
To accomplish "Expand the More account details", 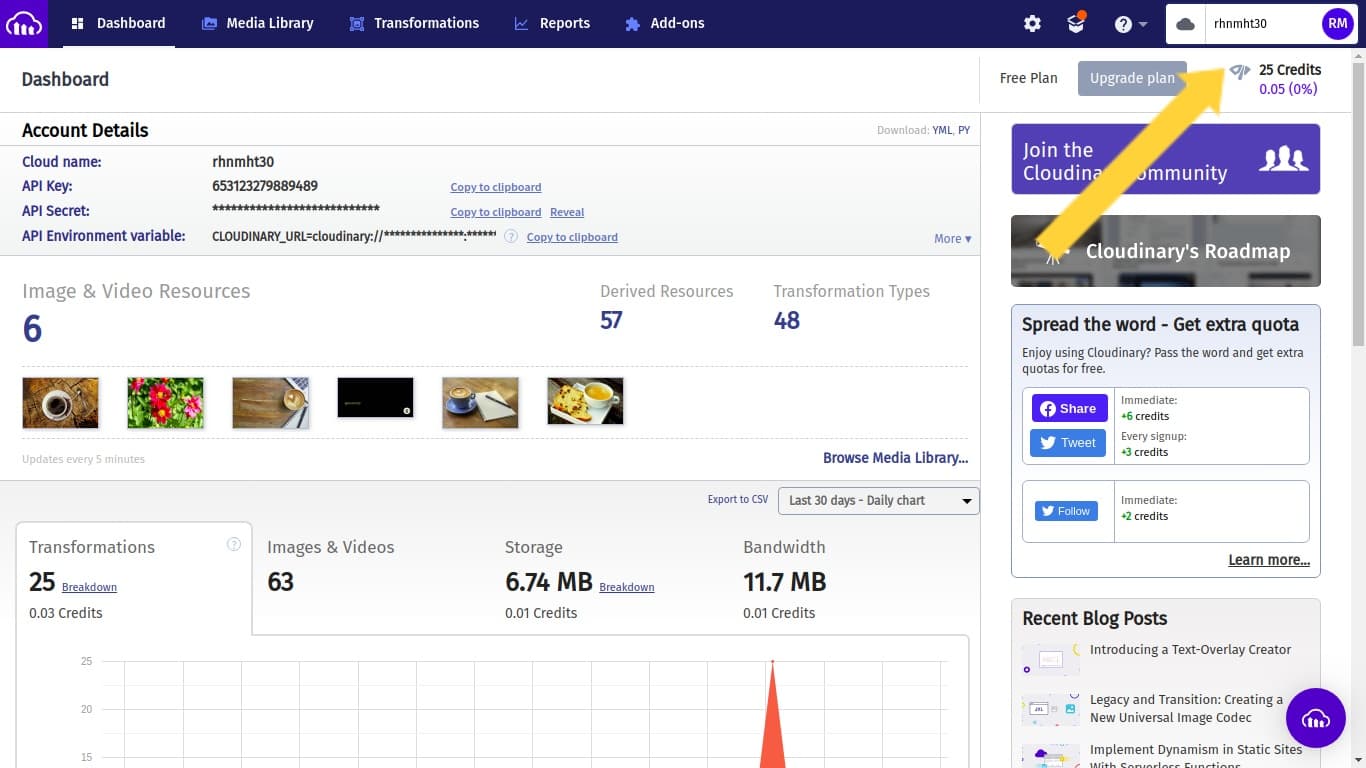I will coord(953,239).
